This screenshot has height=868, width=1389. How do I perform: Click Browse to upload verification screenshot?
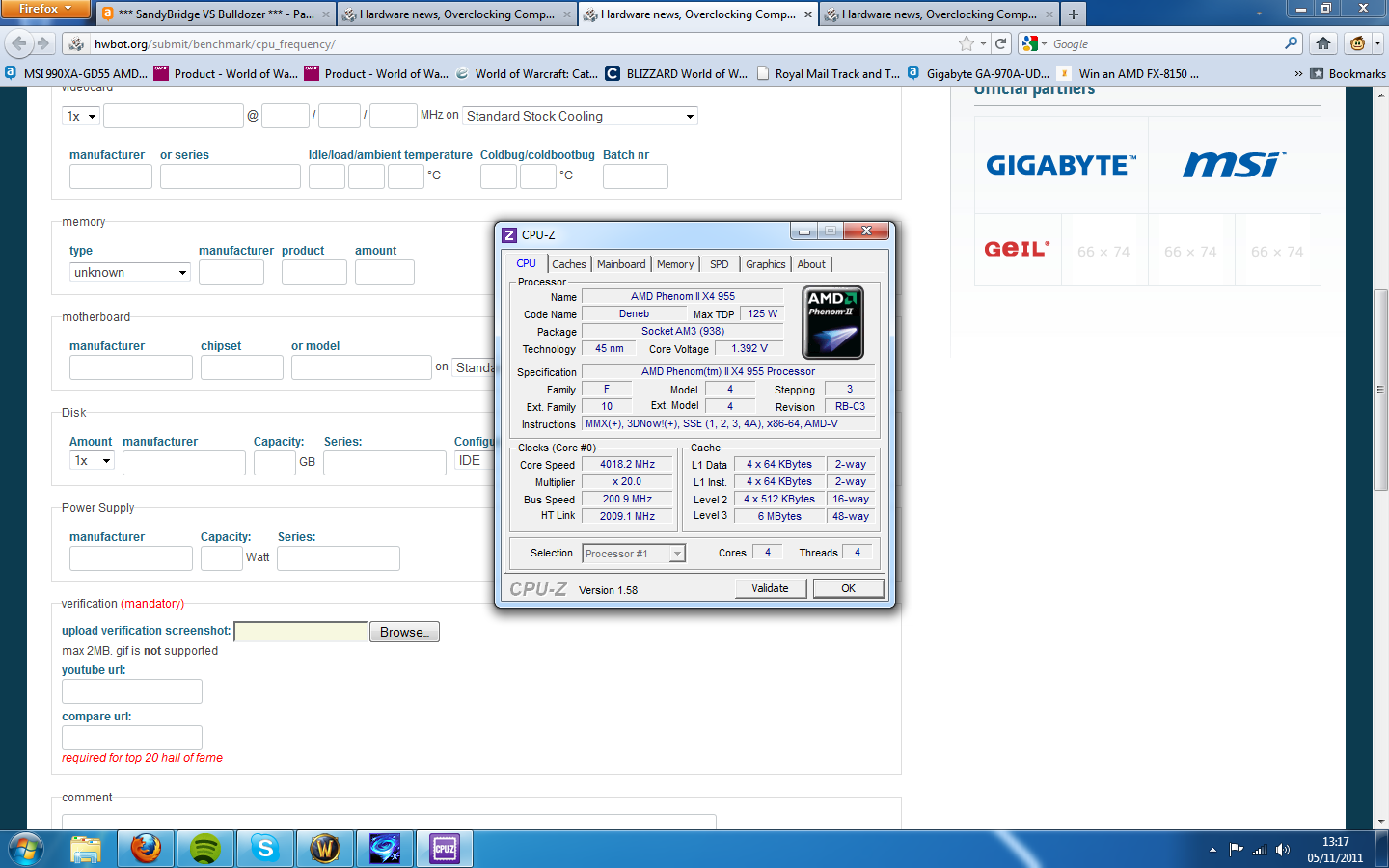(404, 632)
